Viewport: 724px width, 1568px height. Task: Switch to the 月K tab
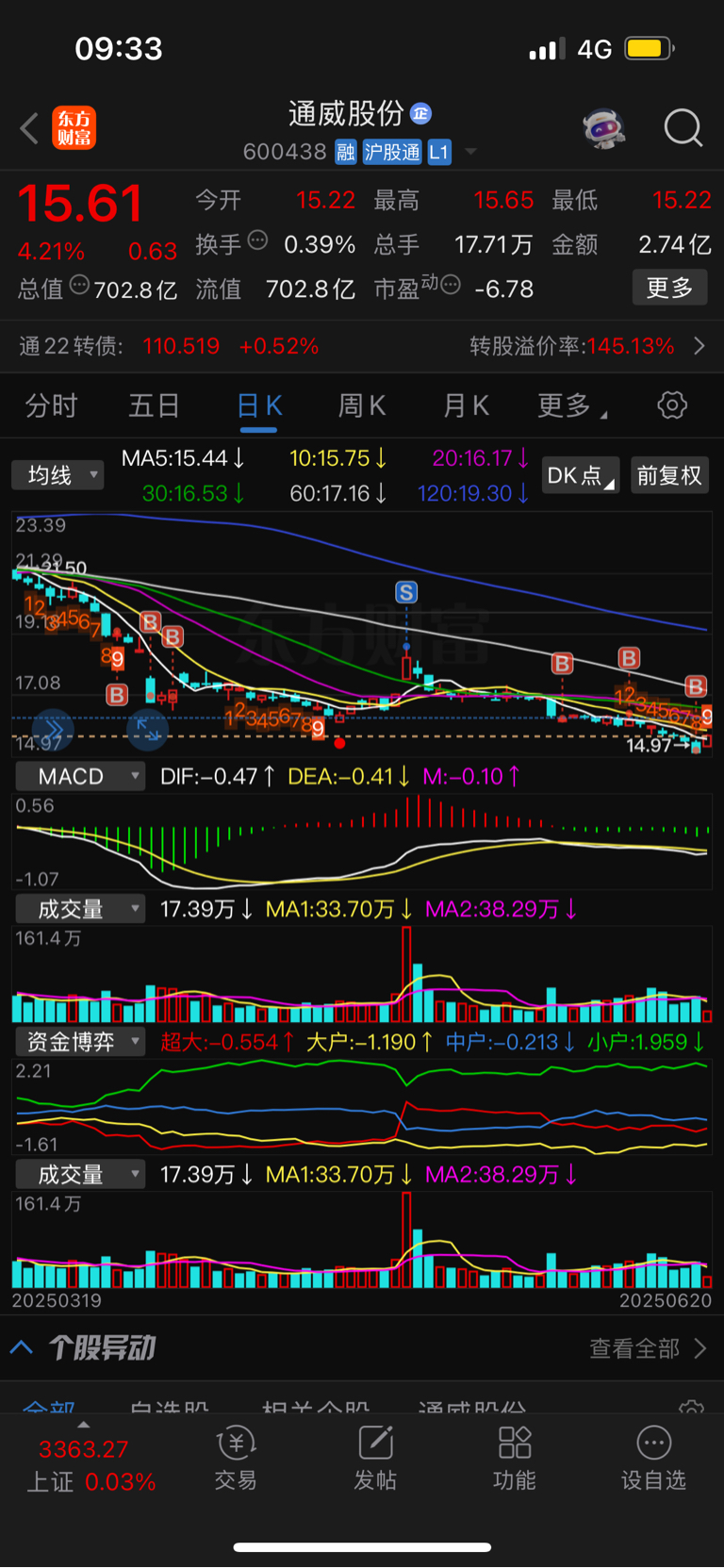point(466,405)
